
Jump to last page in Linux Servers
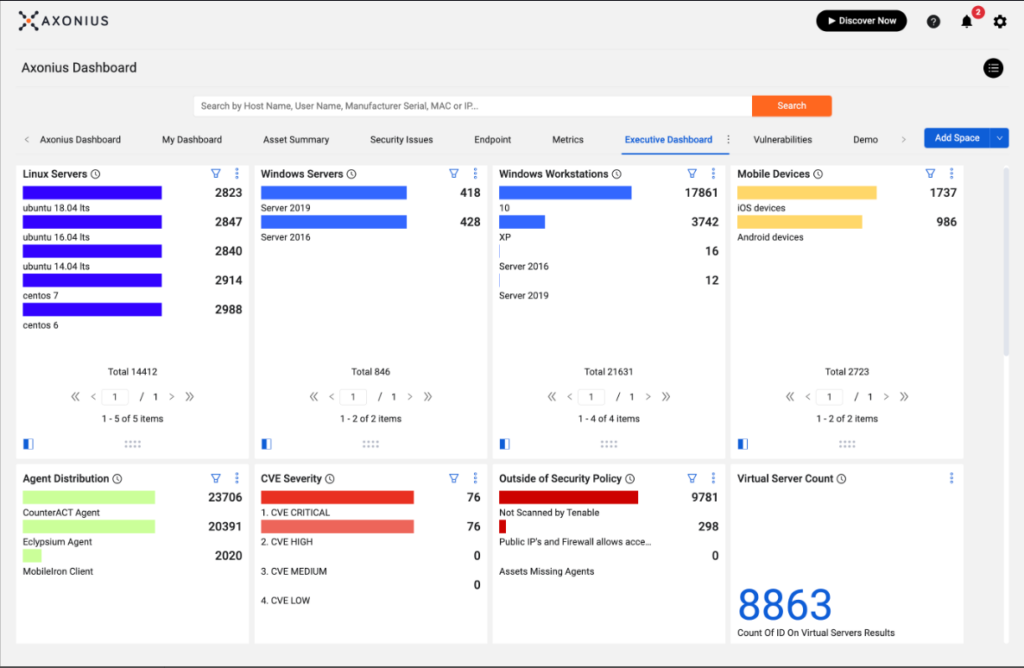point(189,397)
